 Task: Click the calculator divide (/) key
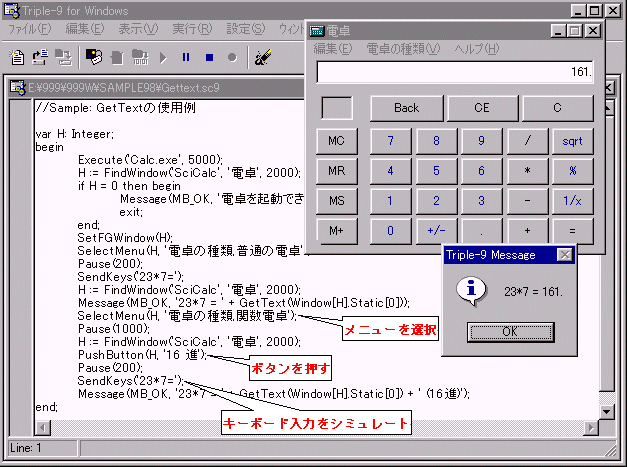coord(527,141)
